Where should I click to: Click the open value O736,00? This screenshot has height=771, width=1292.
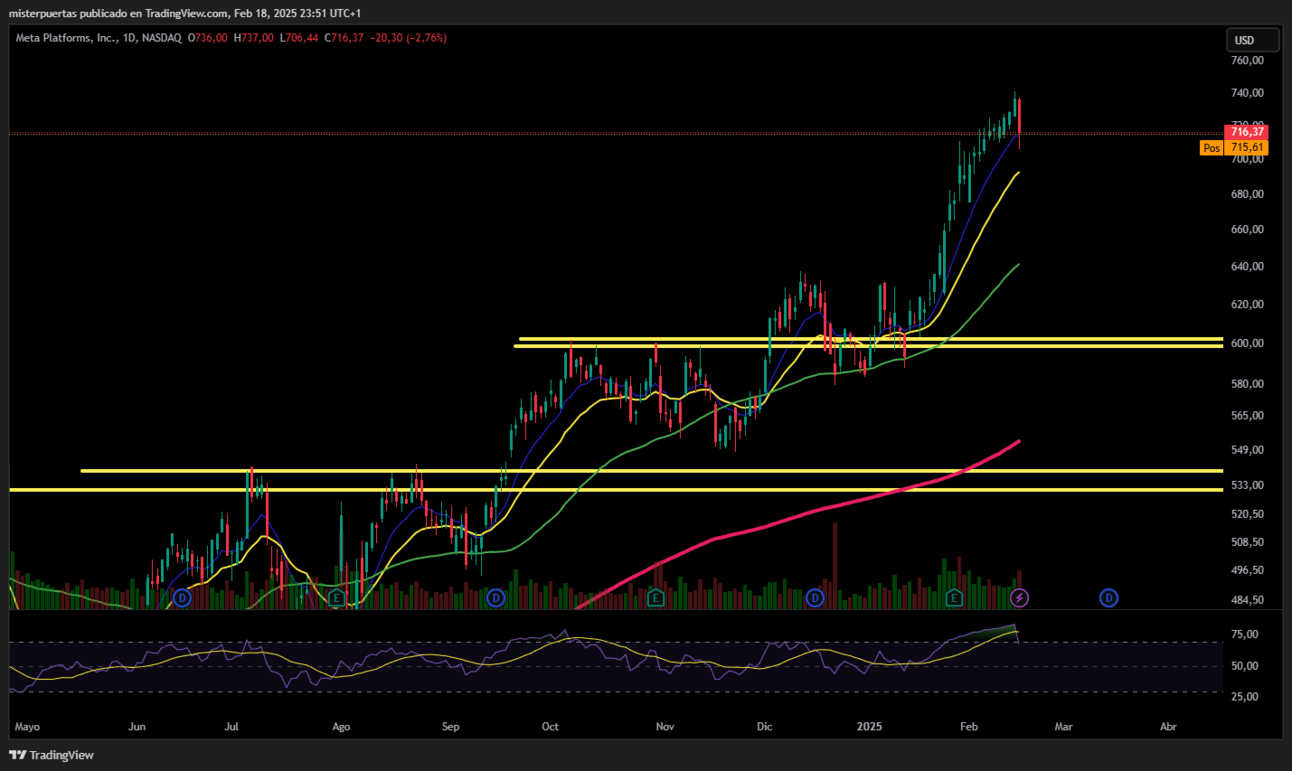coord(207,38)
